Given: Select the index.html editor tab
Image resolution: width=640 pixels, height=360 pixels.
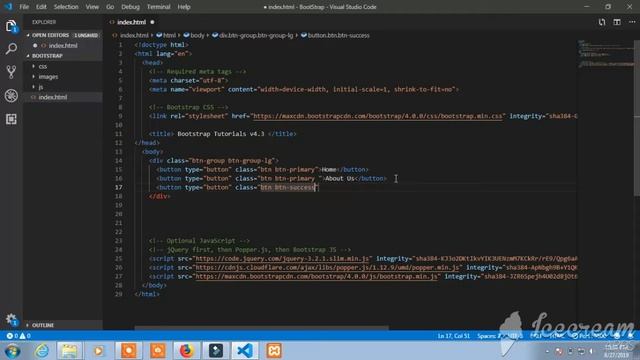Looking at the screenshot, I should pos(131,22).
